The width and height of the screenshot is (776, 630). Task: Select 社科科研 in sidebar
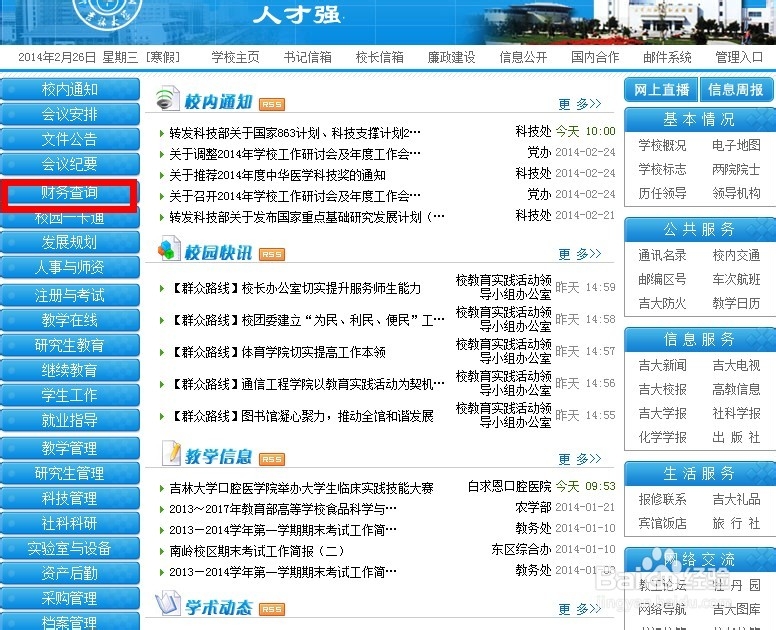[x=70, y=523]
